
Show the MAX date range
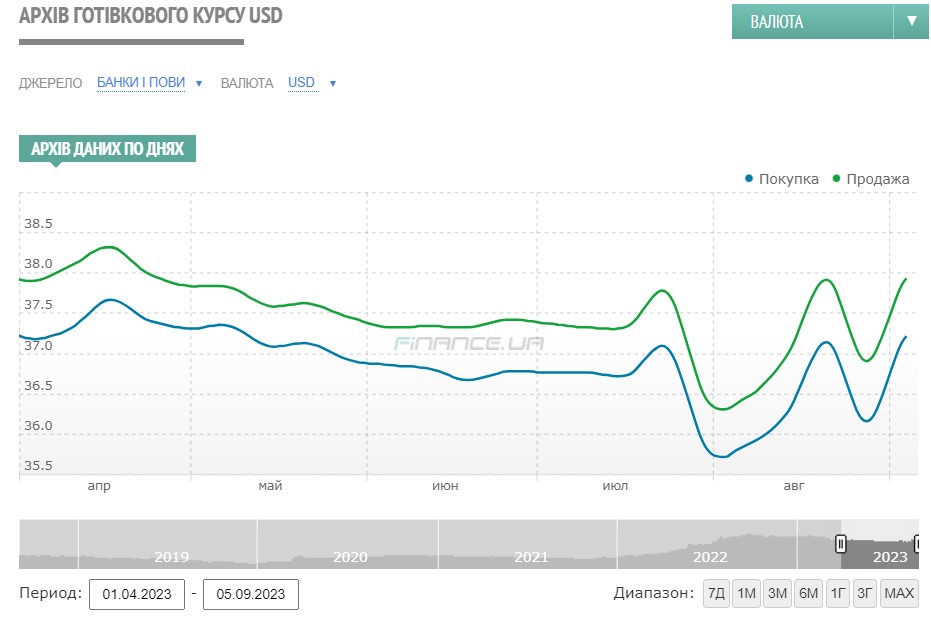click(899, 594)
